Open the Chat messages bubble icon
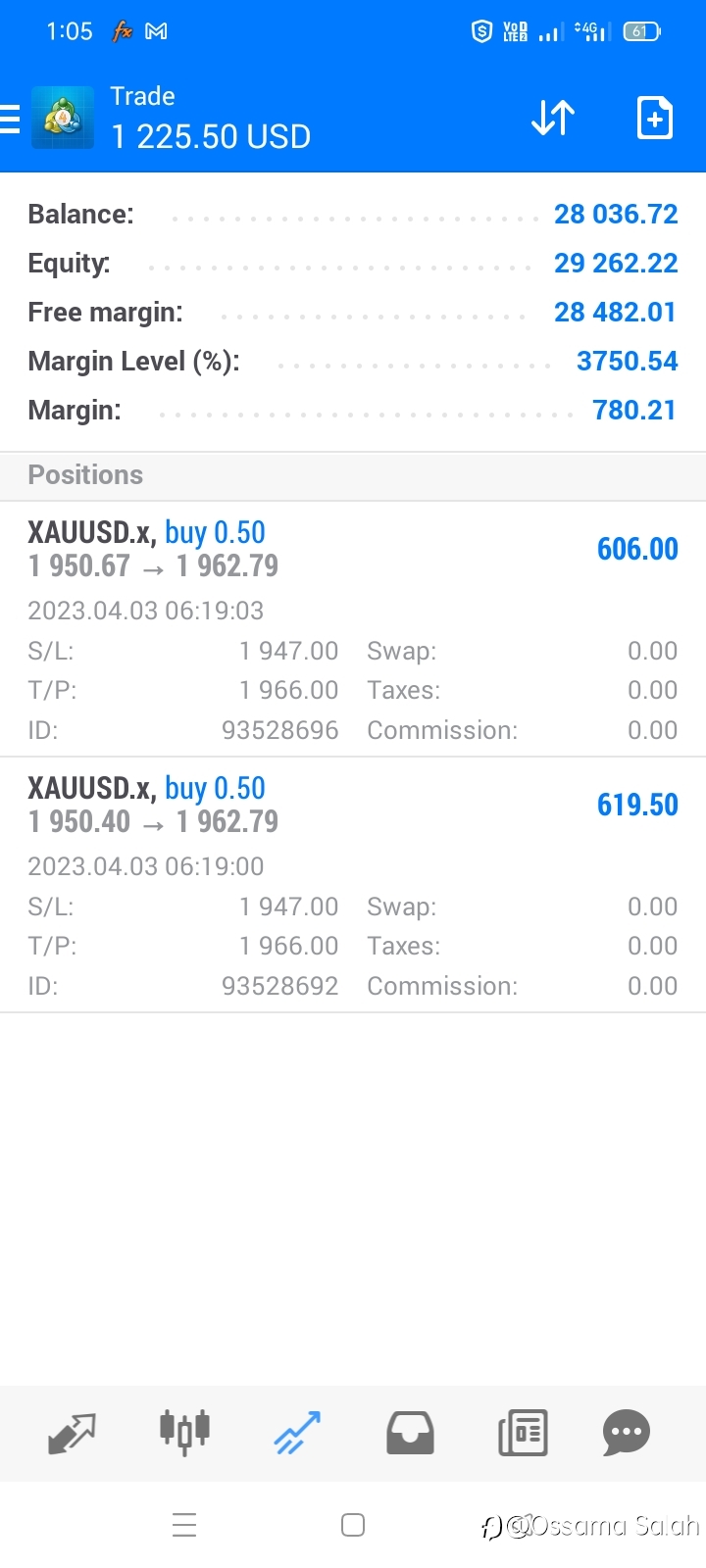 point(627,1433)
